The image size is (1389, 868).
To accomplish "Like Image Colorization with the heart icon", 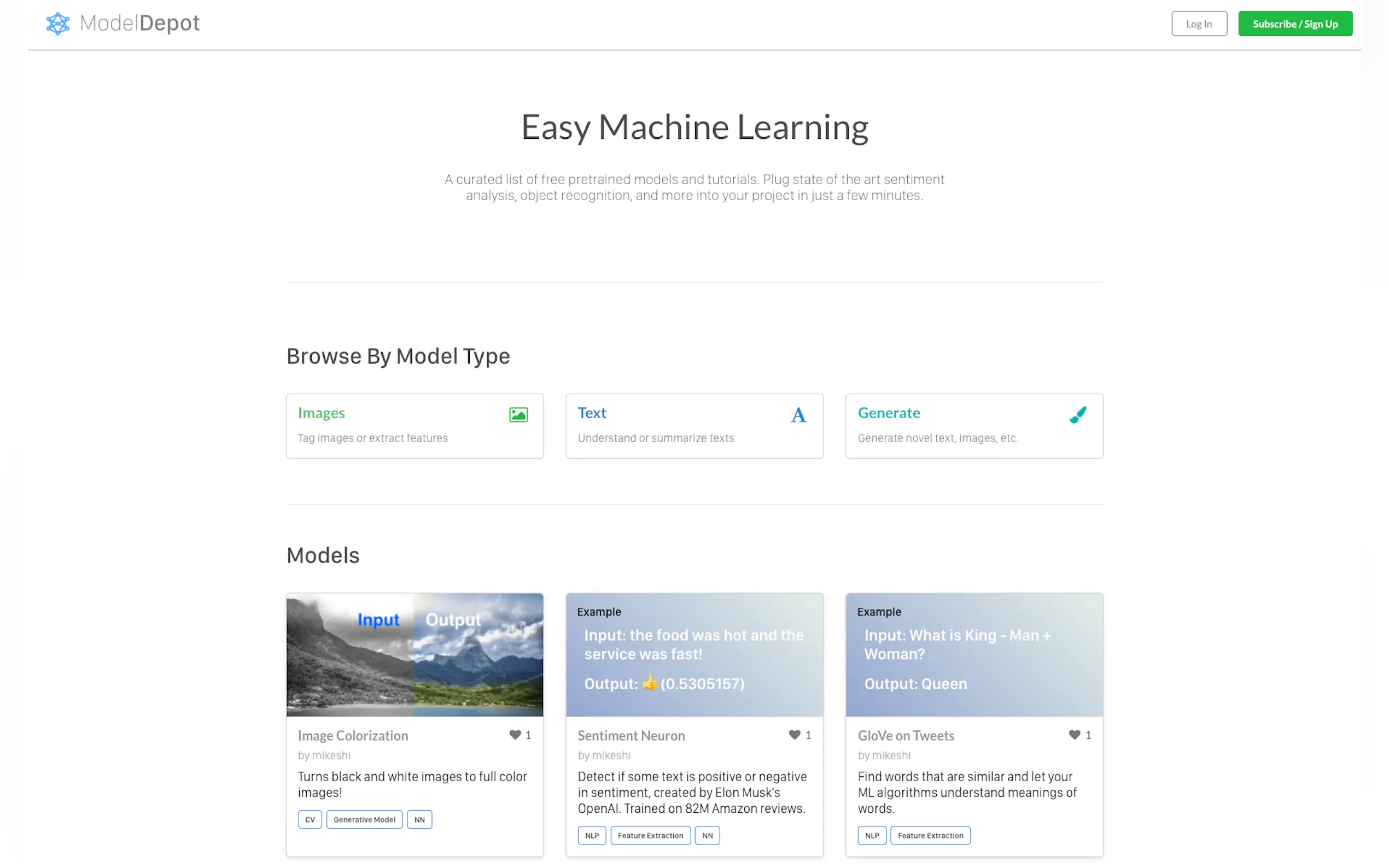I will pos(515,735).
